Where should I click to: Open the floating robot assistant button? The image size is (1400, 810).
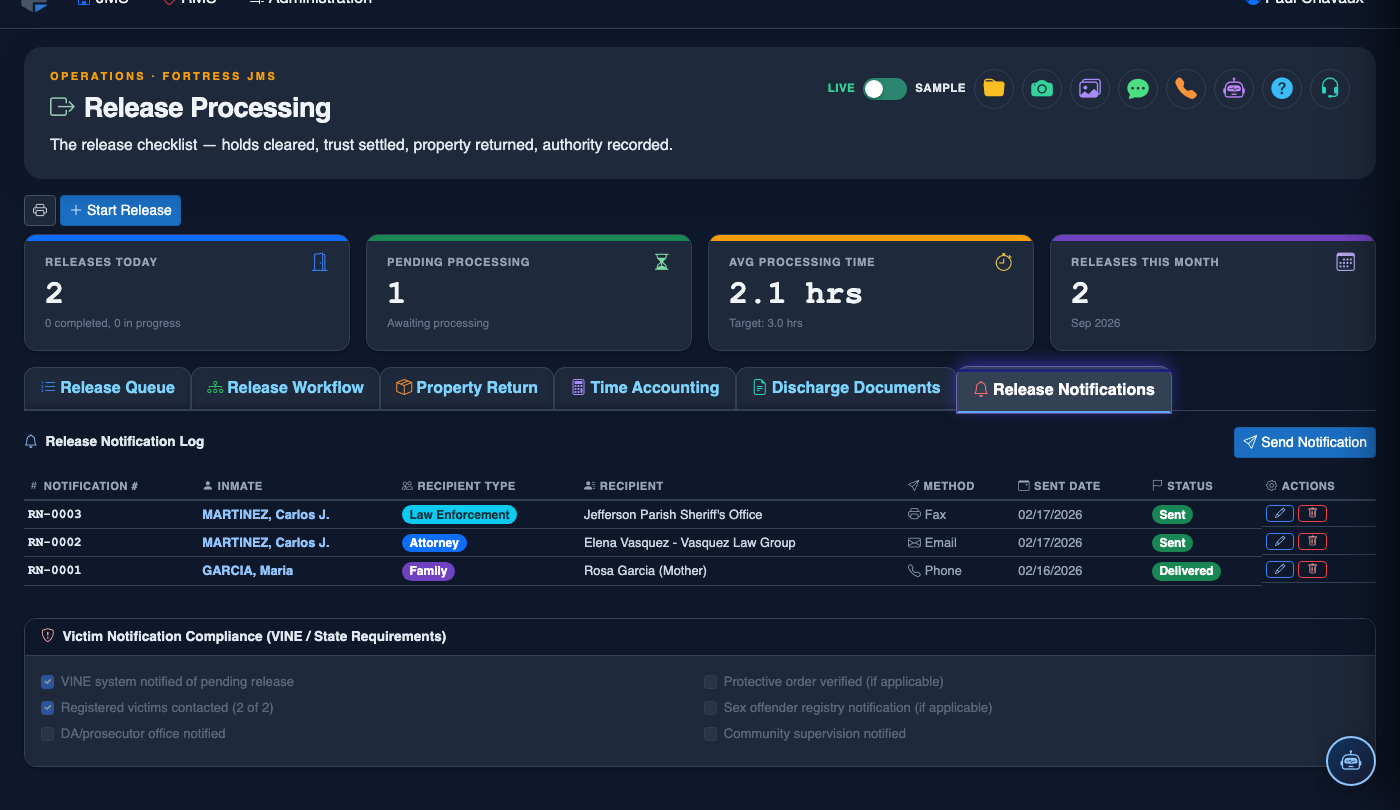(1351, 761)
